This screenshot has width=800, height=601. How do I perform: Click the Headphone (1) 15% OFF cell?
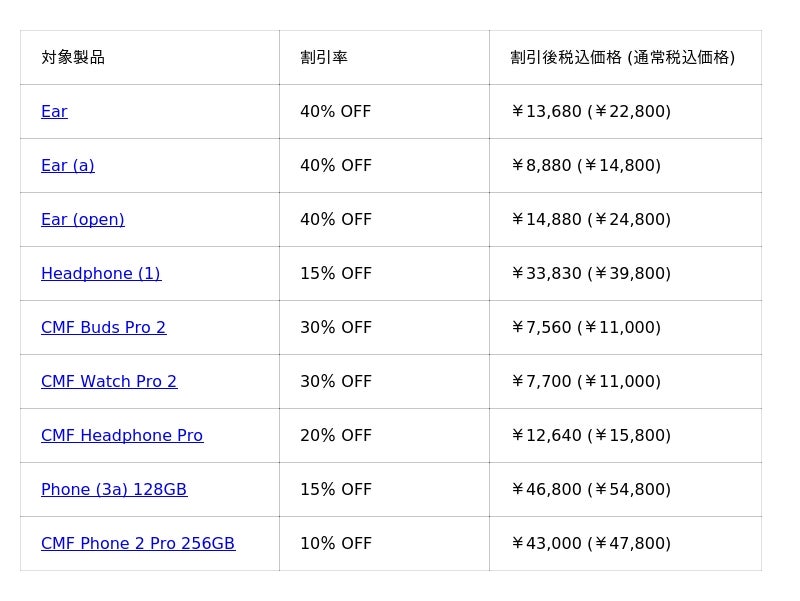pos(336,274)
